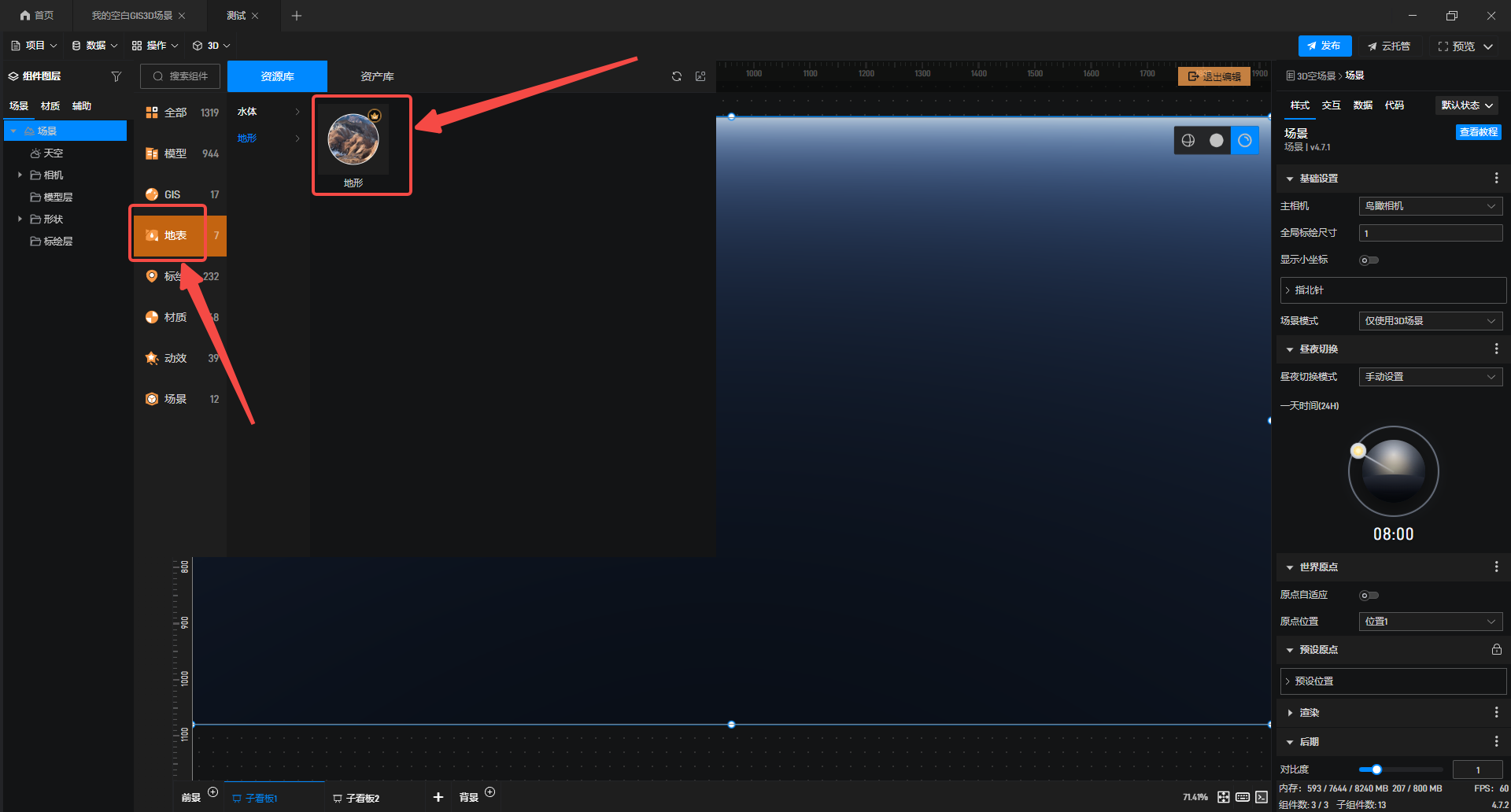The height and width of the screenshot is (812, 1511).
Task: Open the 主相机 dropdown
Action: click(x=1430, y=206)
